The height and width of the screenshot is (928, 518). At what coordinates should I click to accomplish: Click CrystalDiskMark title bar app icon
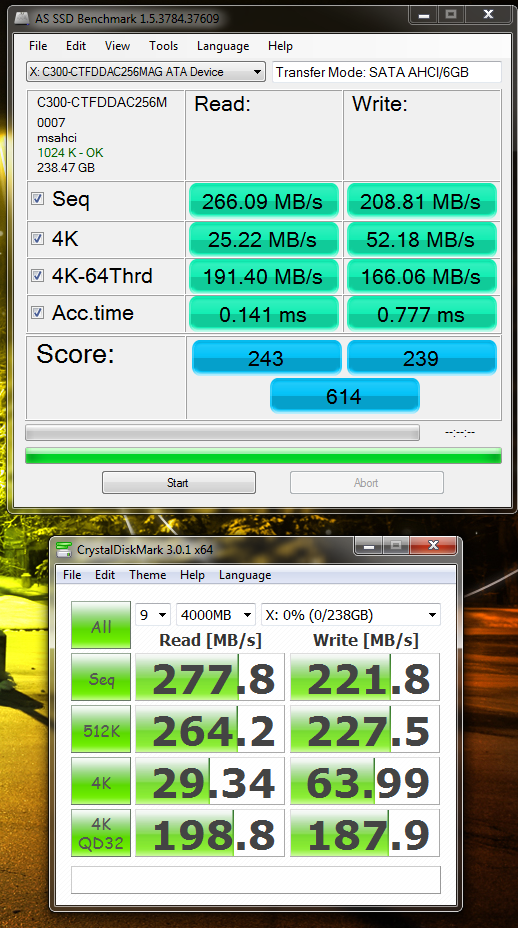point(63,549)
